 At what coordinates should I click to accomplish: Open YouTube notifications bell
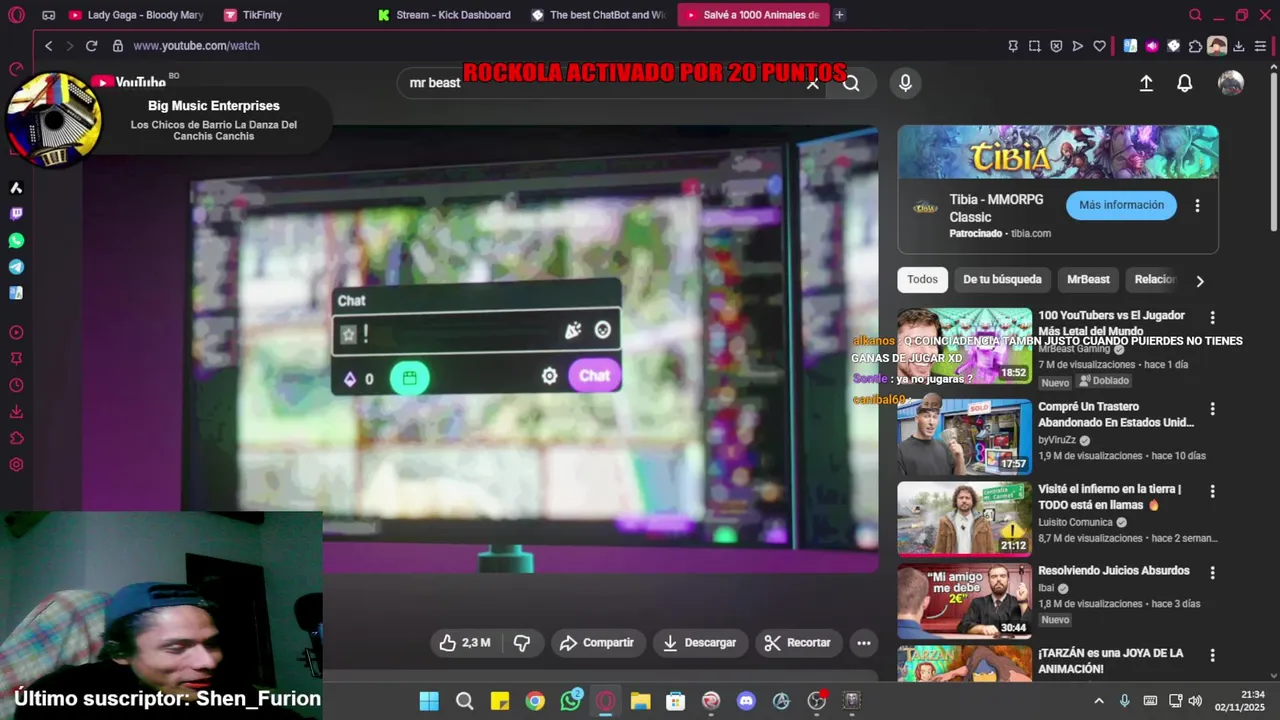(x=1184, y=84)
